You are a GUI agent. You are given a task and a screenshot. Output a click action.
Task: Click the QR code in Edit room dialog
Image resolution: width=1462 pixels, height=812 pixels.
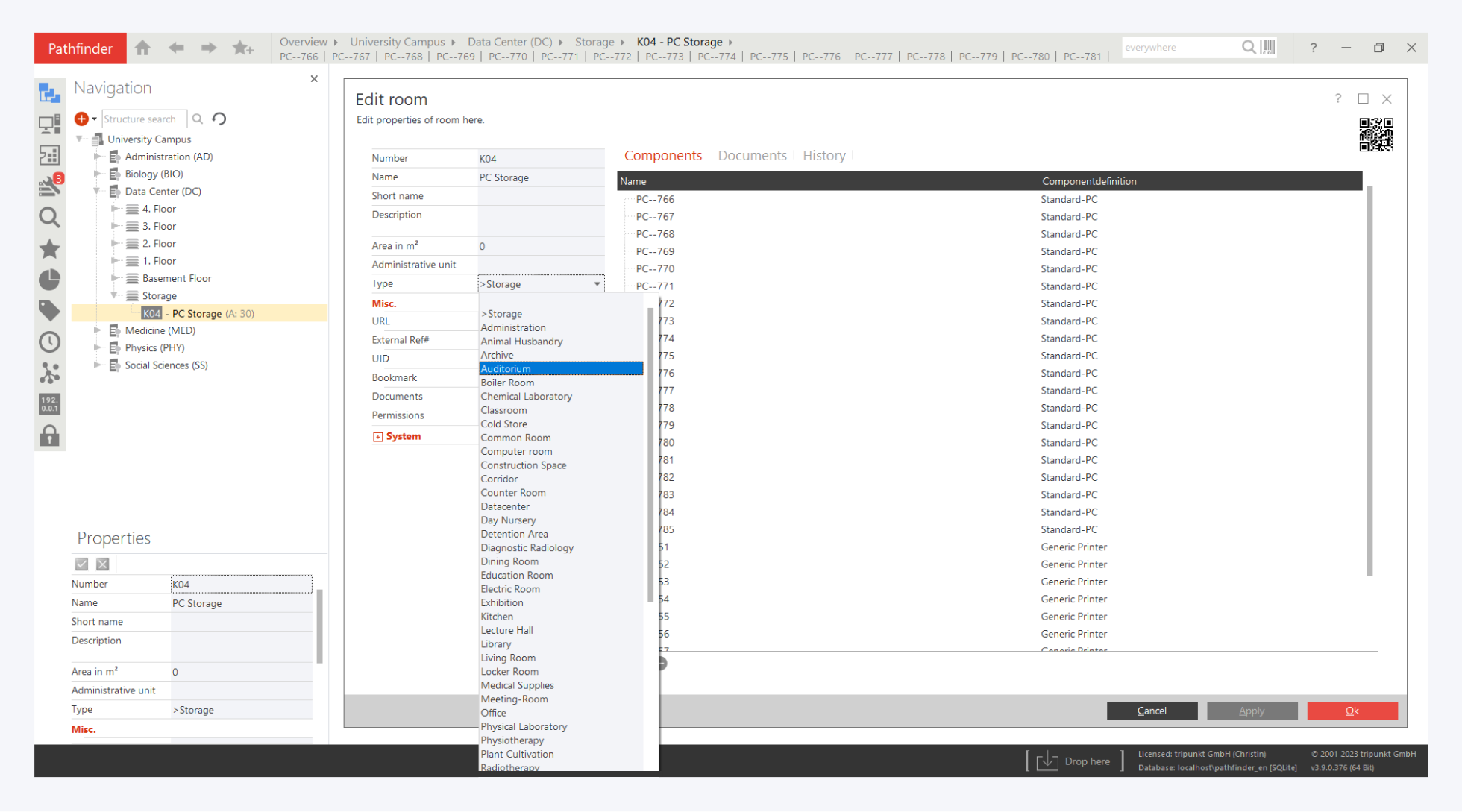(x=1375, y=135)
